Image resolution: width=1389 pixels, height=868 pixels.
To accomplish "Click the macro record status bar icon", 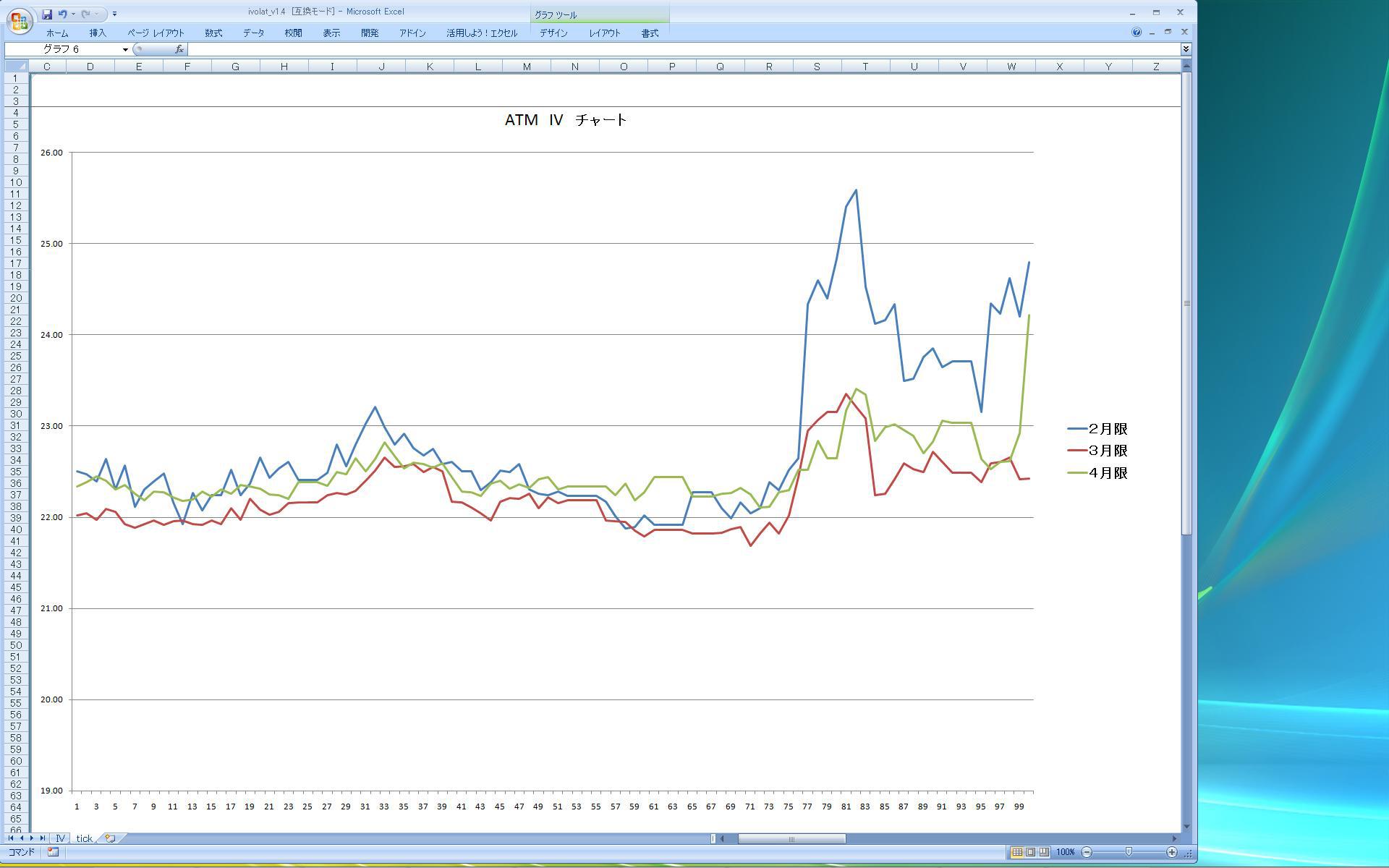I will click(x=53, y=852).
